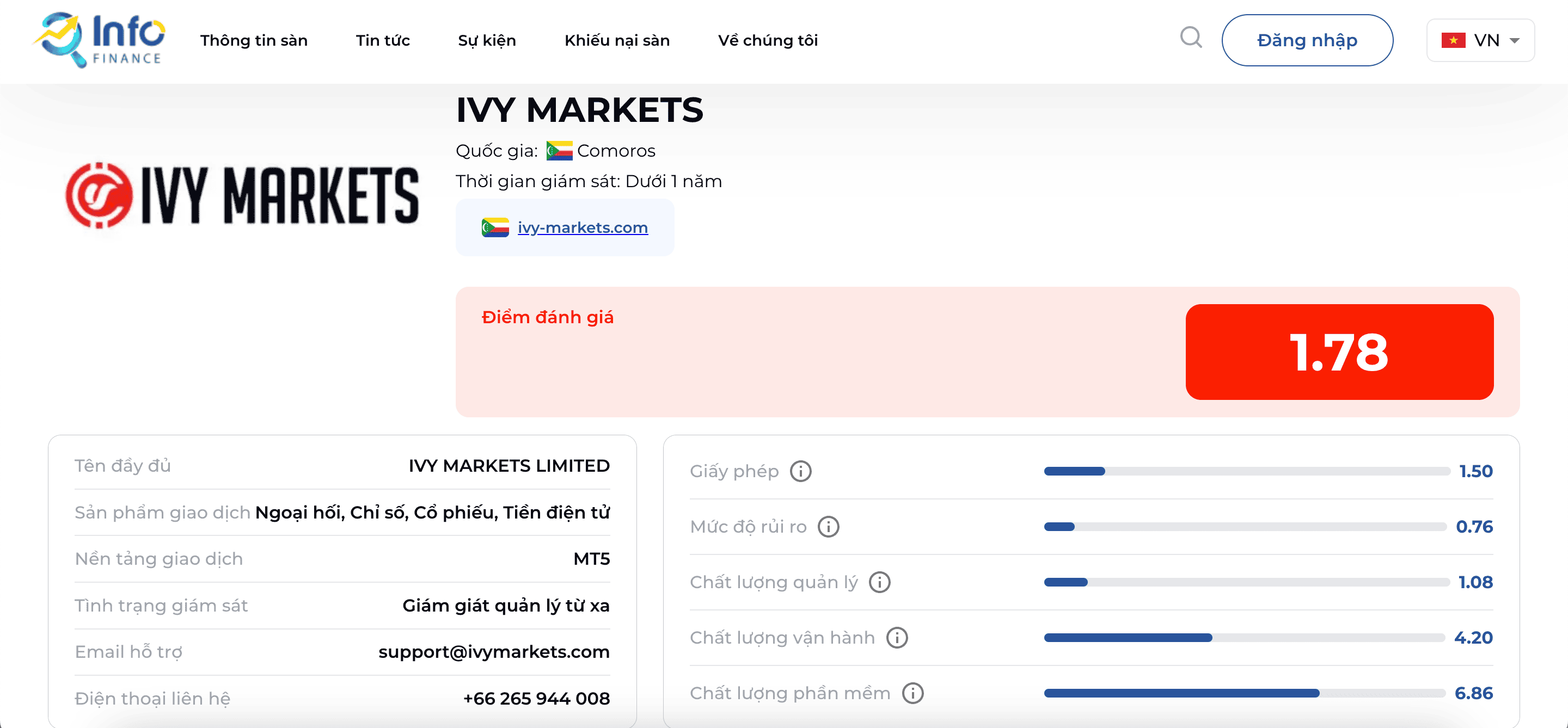Click the 1.50 license score value
The width and height of the screenshot is (1568, 728).
(x=1476, y=471)
